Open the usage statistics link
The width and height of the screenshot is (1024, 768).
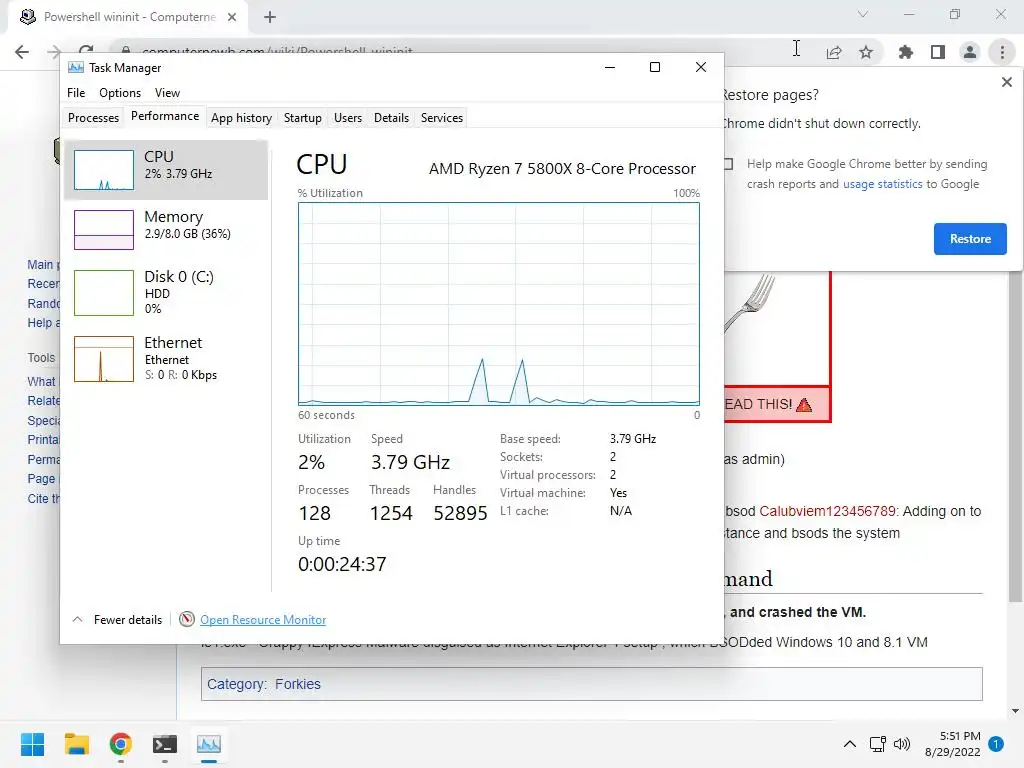coord(882,184)
